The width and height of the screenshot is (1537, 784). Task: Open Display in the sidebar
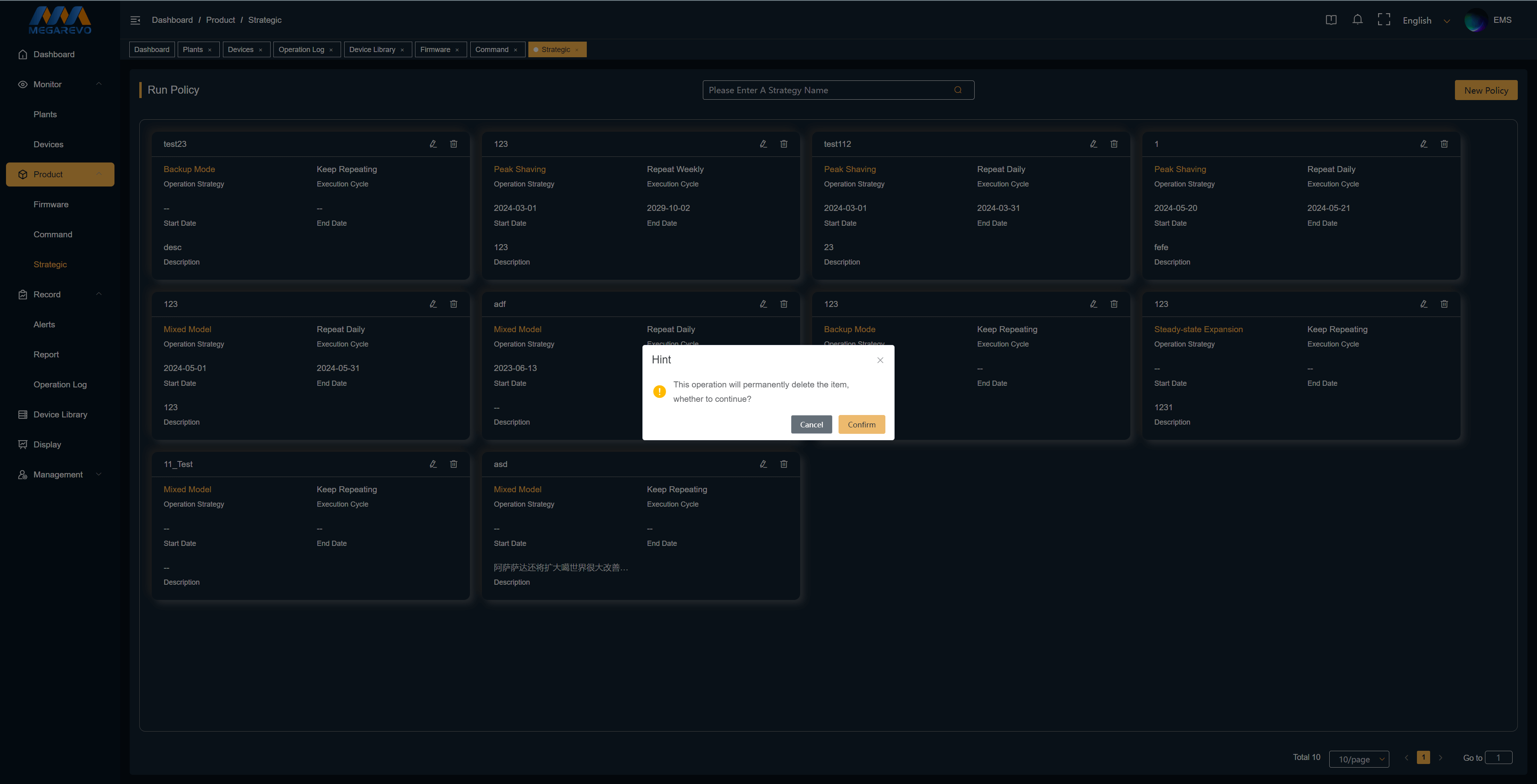coord(60,445)
